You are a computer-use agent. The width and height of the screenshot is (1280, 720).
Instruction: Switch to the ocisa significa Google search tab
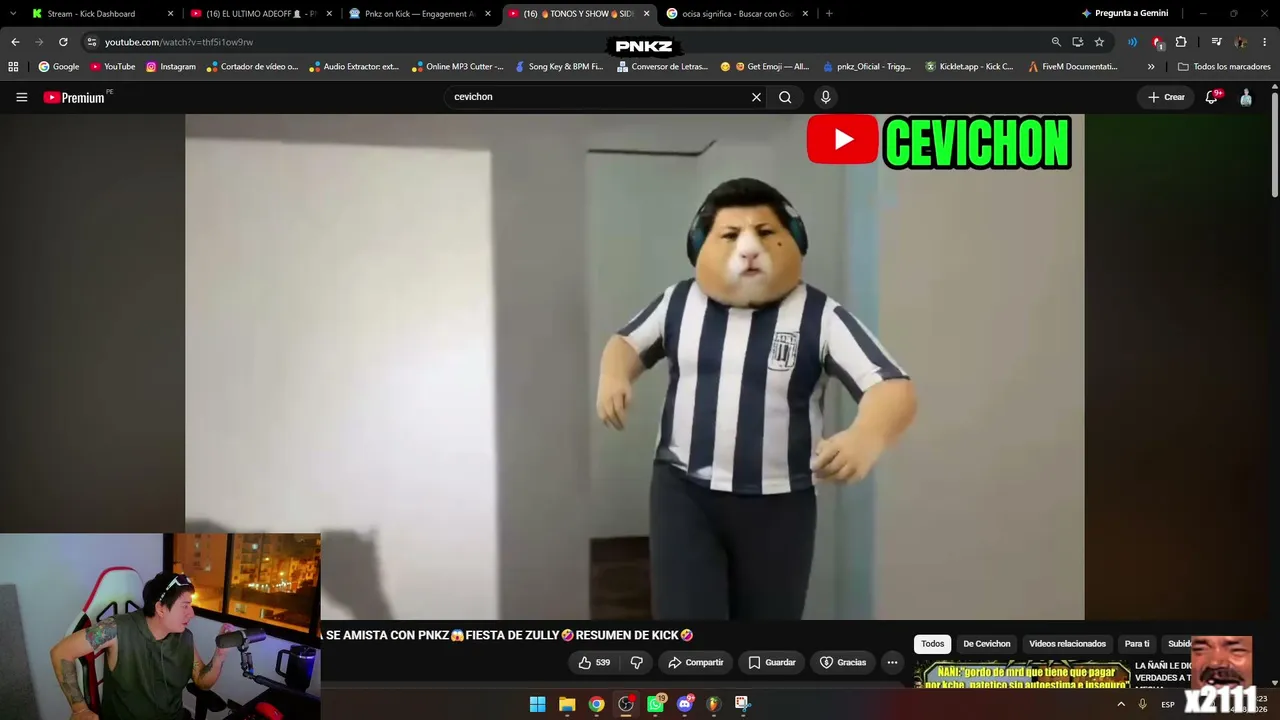pos(736,14)
